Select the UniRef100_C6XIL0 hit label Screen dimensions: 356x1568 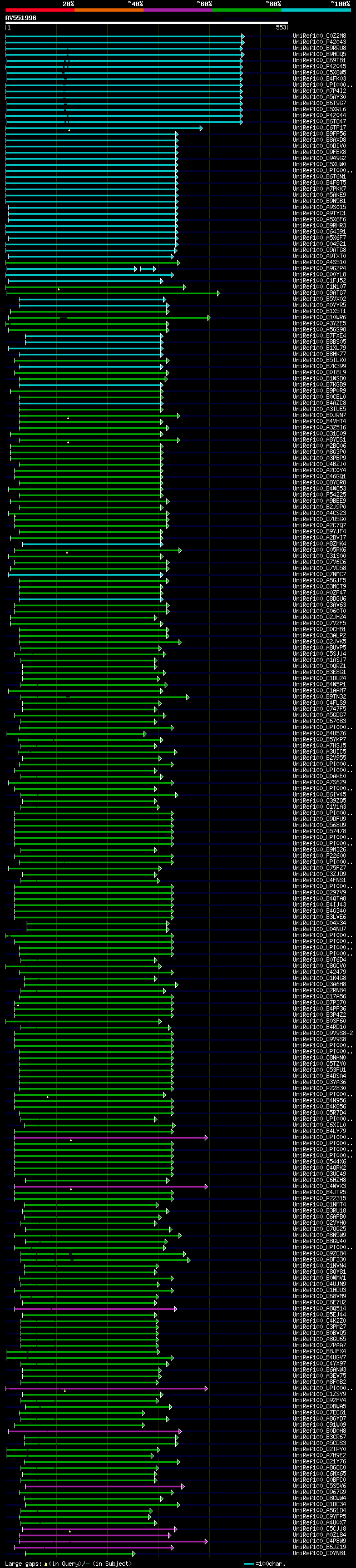[319, 1124]
